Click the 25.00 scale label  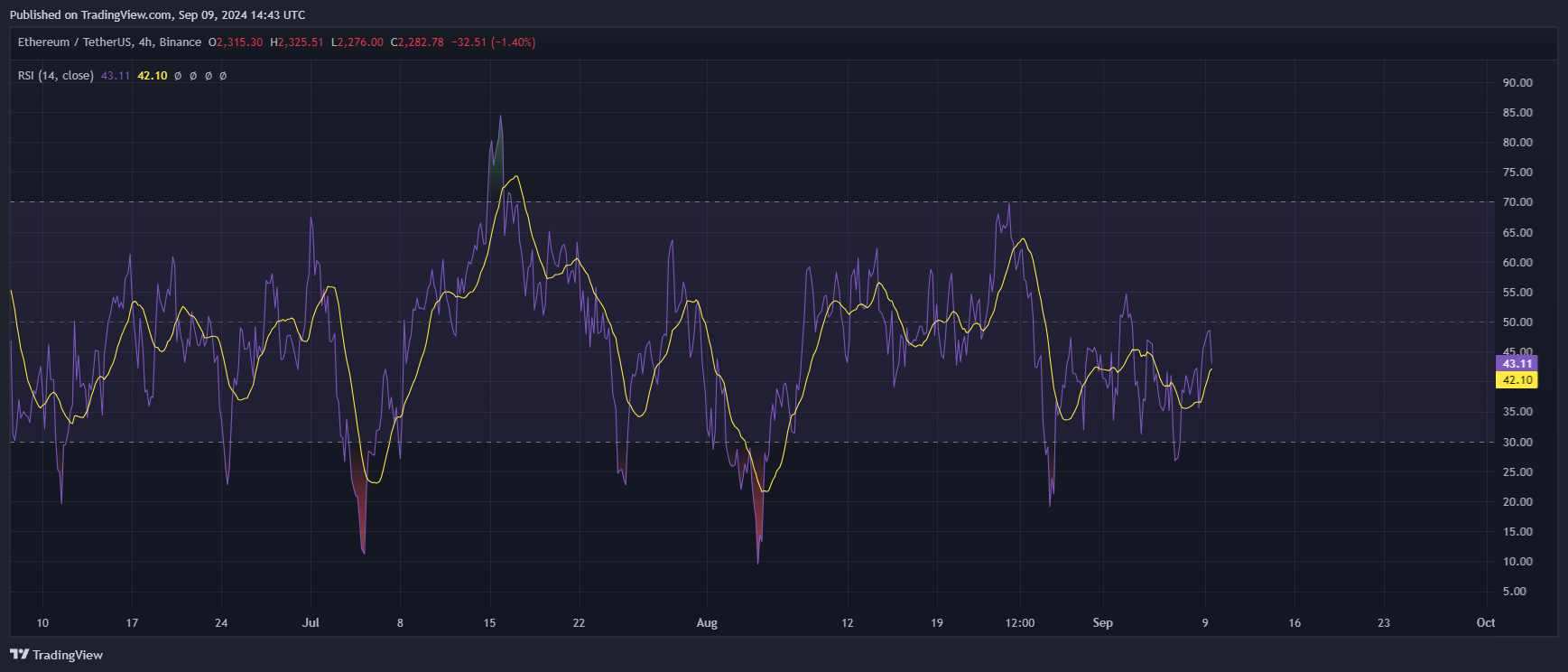click(x=1517, y=472)
